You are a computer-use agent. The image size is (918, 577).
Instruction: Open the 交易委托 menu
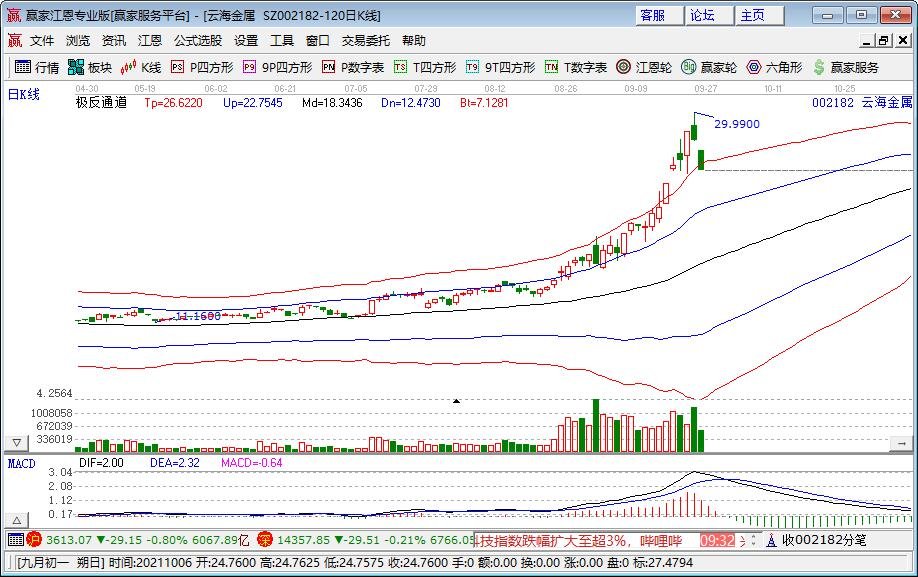(x=366, y=40)
